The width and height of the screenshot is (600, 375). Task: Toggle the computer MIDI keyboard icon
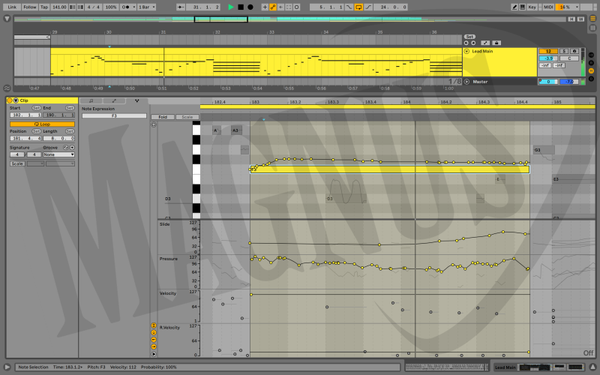(522, 7)
